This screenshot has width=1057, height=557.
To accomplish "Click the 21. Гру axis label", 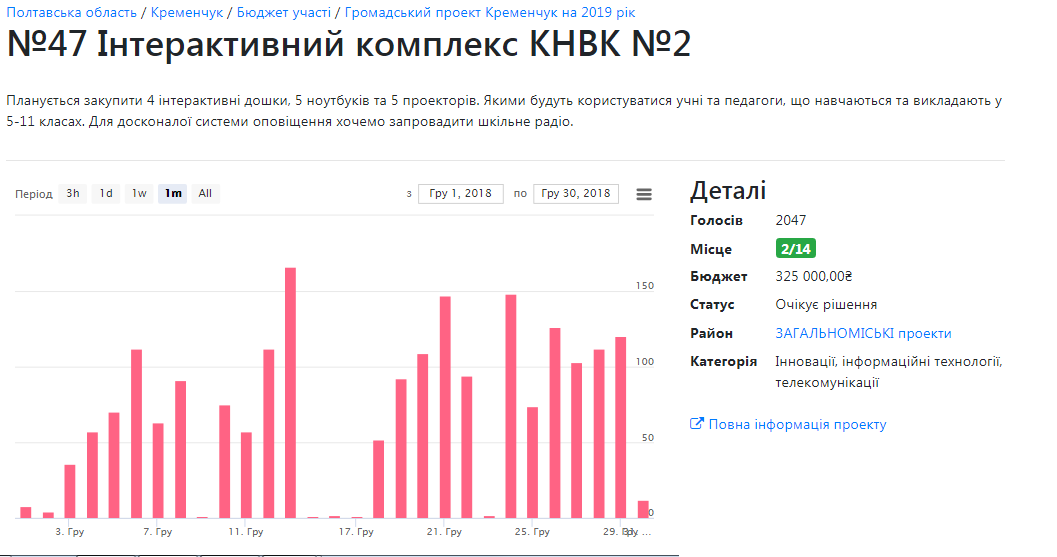I will (444, 532).
